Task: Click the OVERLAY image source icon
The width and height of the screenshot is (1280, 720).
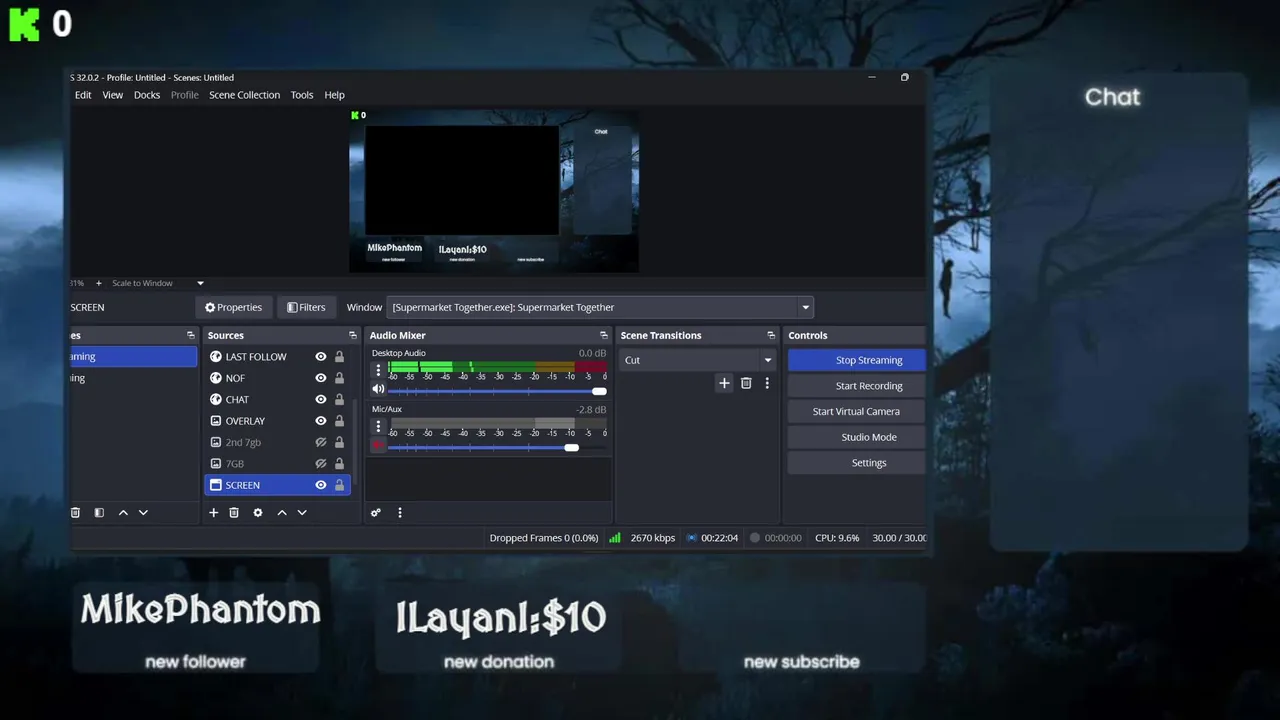Action: coord(216,421)
